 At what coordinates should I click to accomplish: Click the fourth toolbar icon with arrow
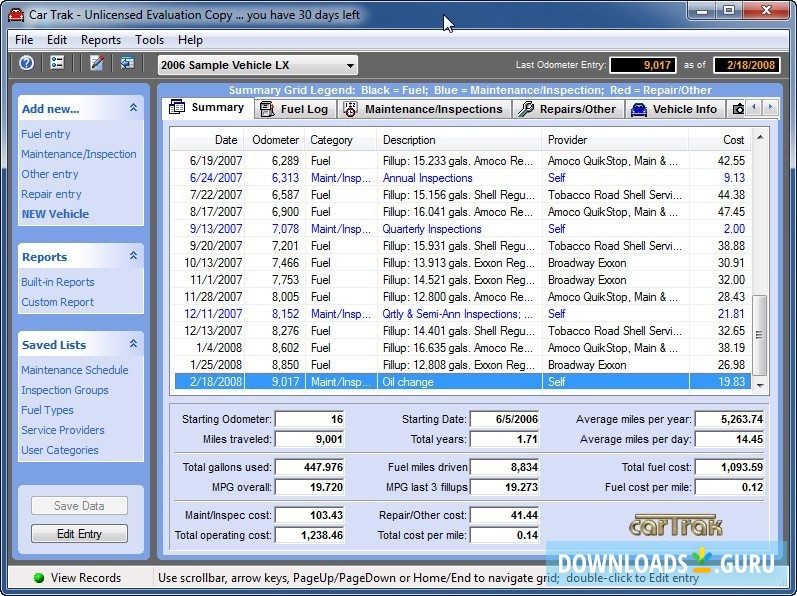point(127,63)
